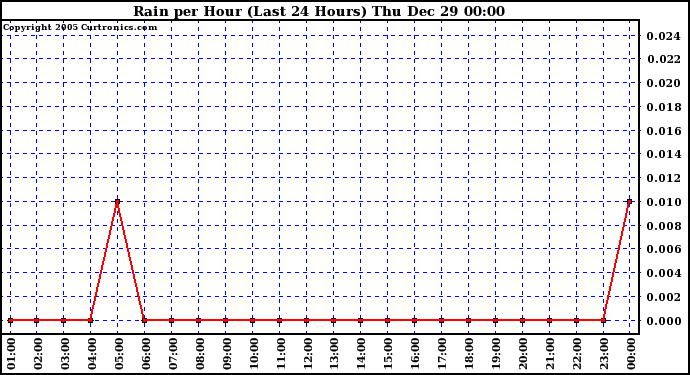Click the 10:00 x-axis label
The image size is (690, 375).
[253, 354]
